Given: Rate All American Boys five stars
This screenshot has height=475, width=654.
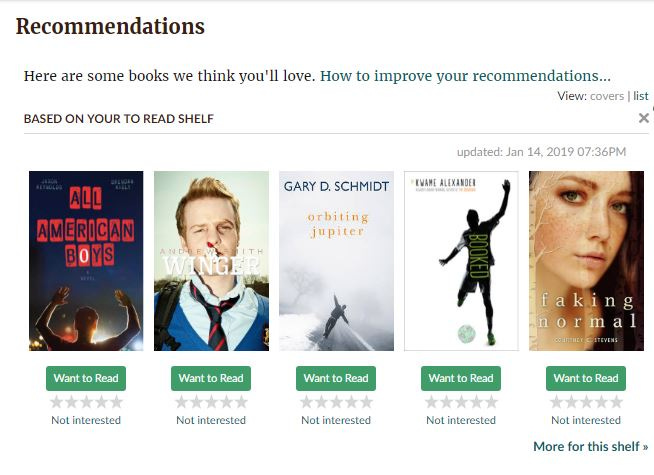Looking at the screenshot, I should (116, 402).
